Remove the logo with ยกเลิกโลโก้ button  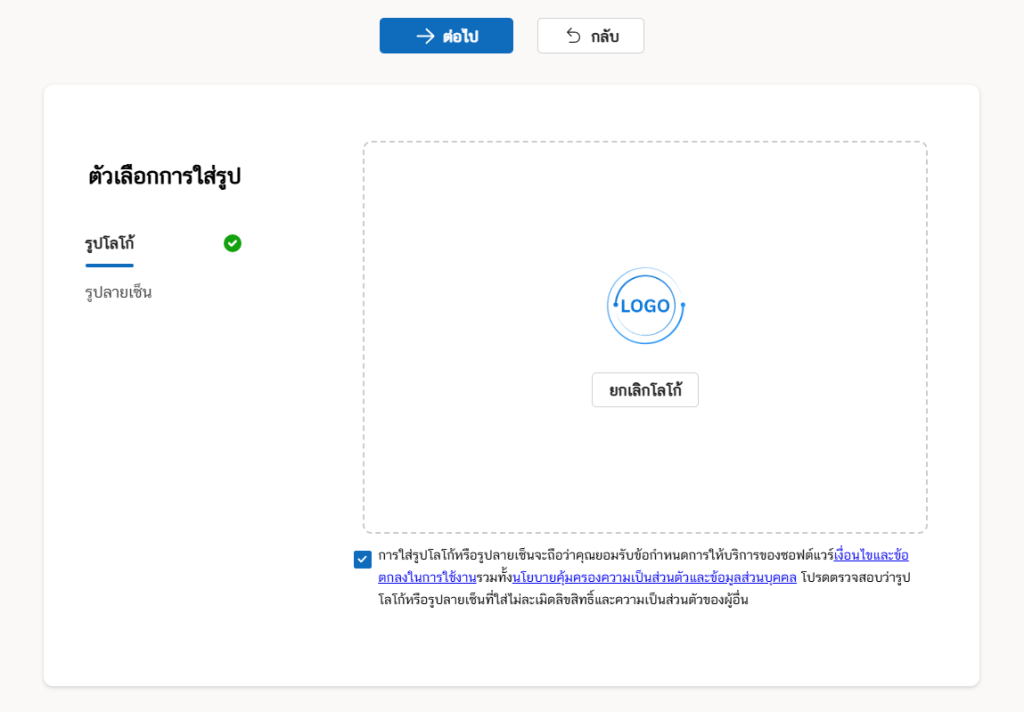coord(645,390)
